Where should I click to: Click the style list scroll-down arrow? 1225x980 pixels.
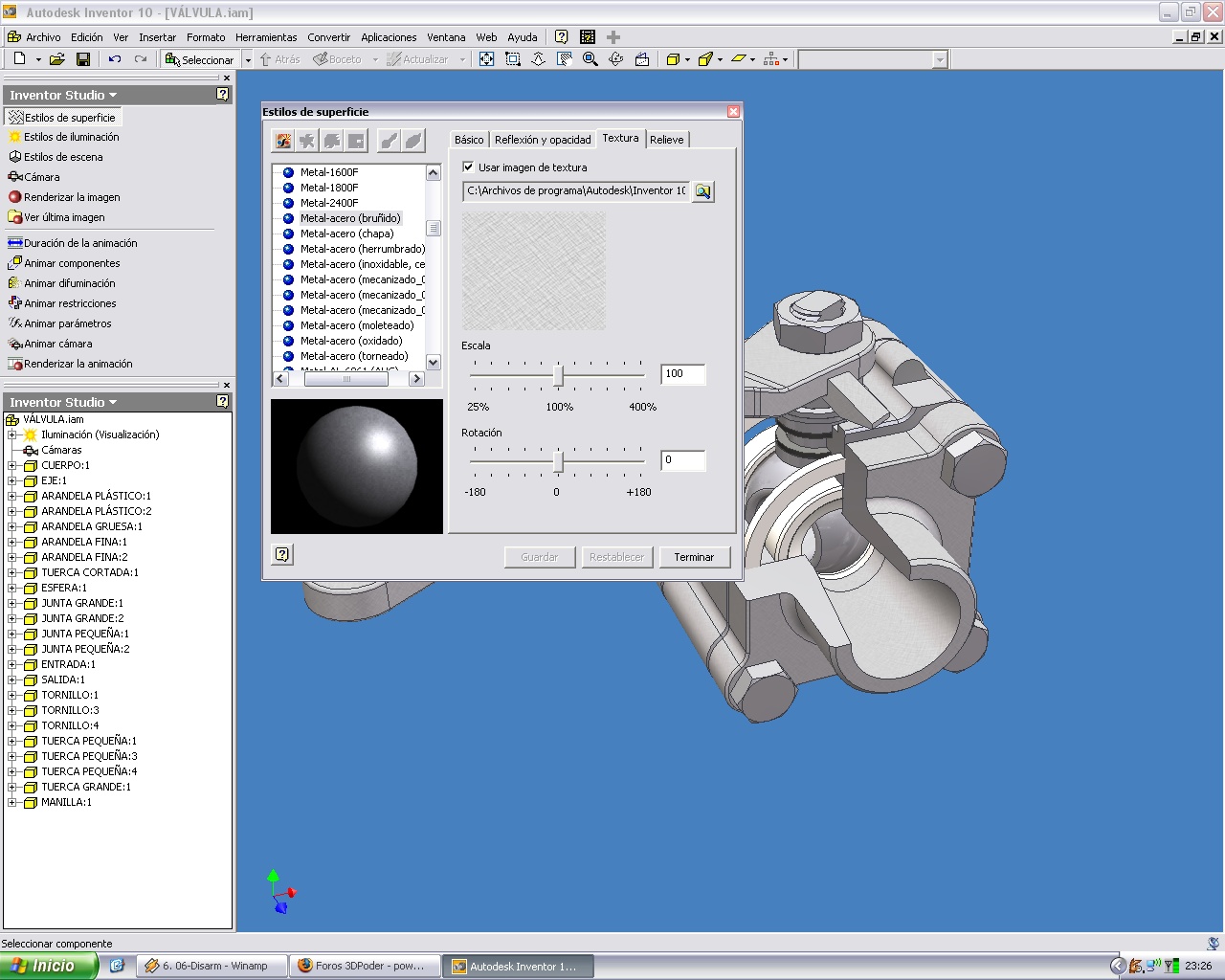[434, 362]
